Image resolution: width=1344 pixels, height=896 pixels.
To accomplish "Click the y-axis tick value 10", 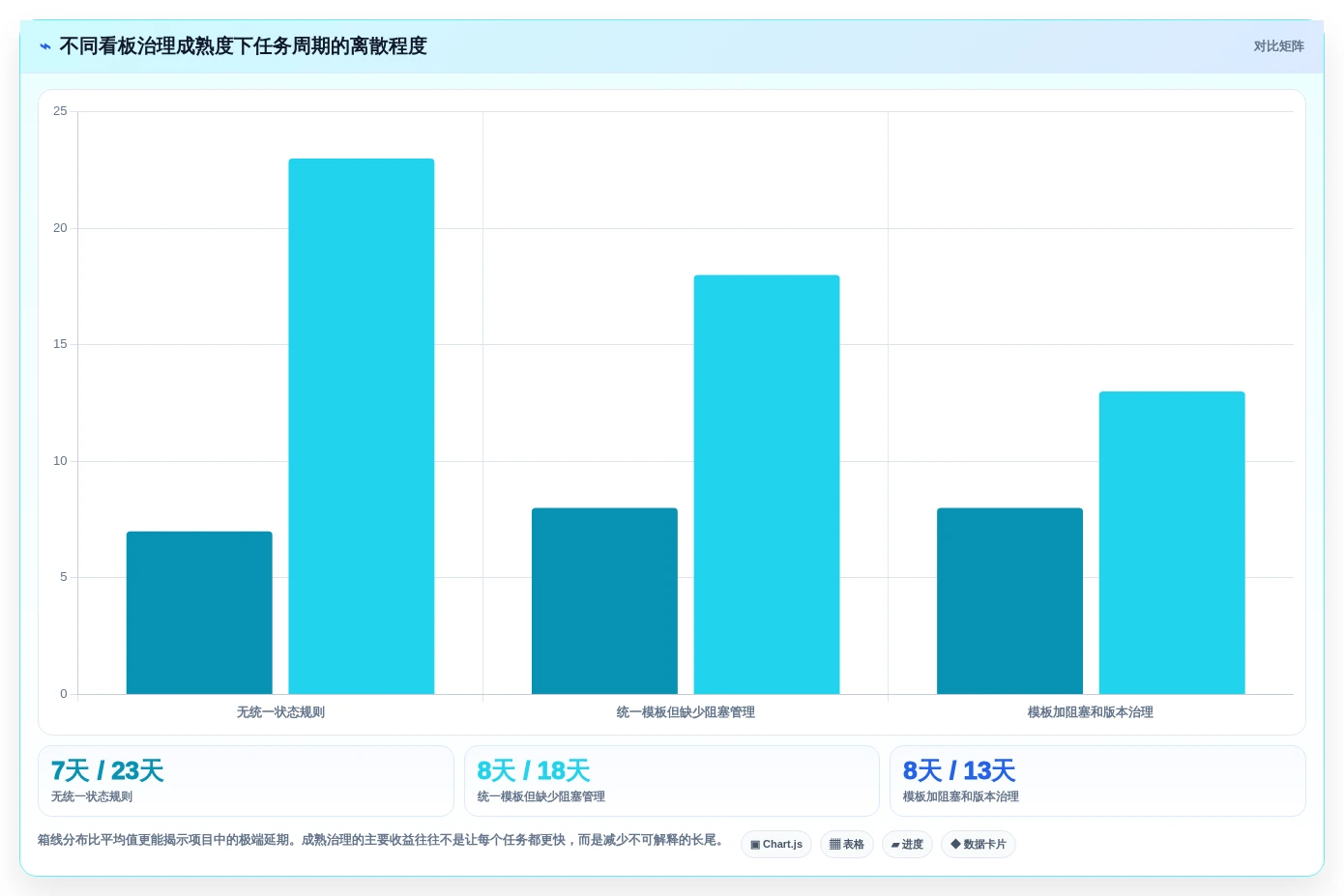I will (60, 461).
